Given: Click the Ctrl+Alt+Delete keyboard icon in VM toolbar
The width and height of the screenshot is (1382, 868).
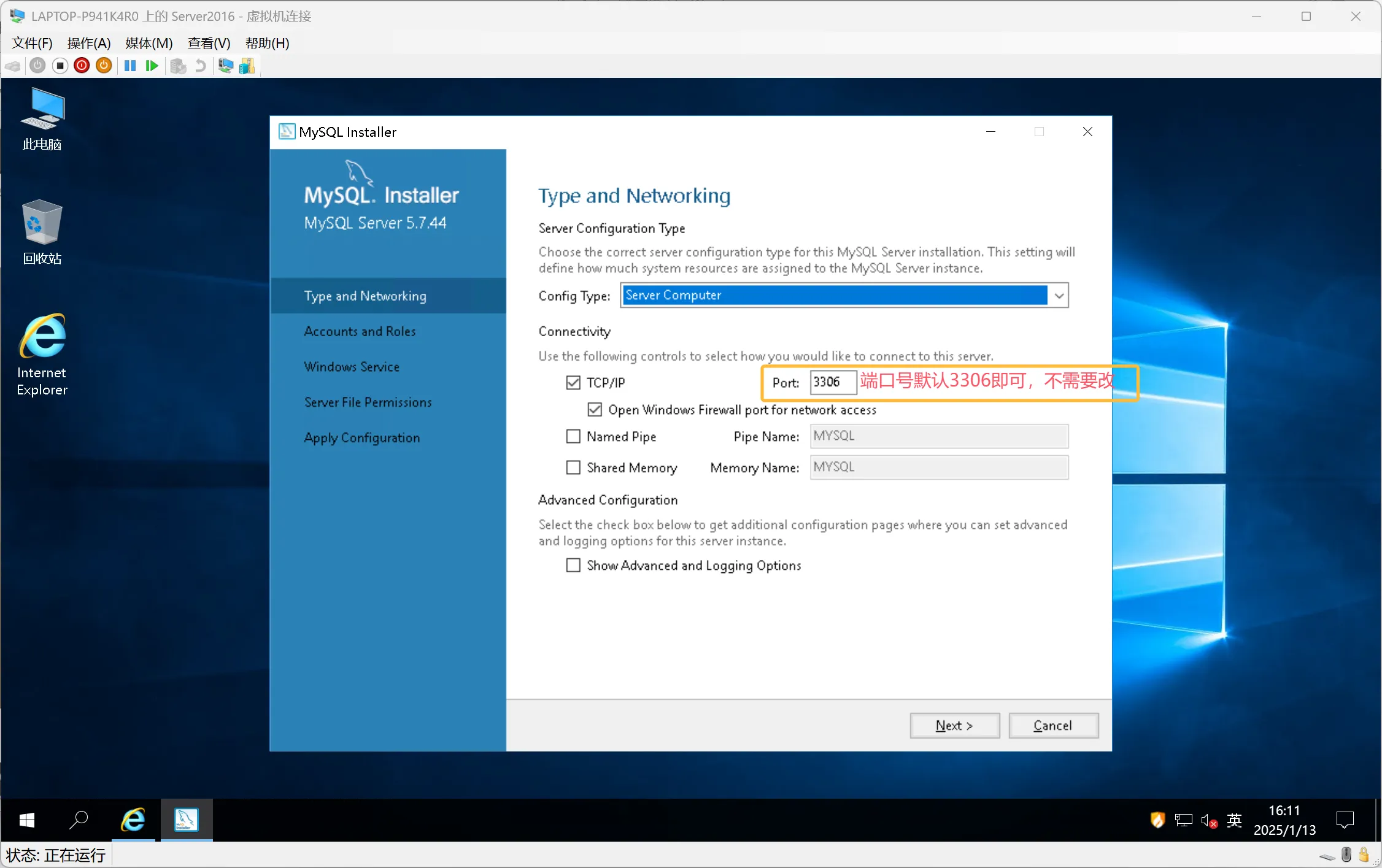Looking at the screenshot, I should click(x=13, y=66).
